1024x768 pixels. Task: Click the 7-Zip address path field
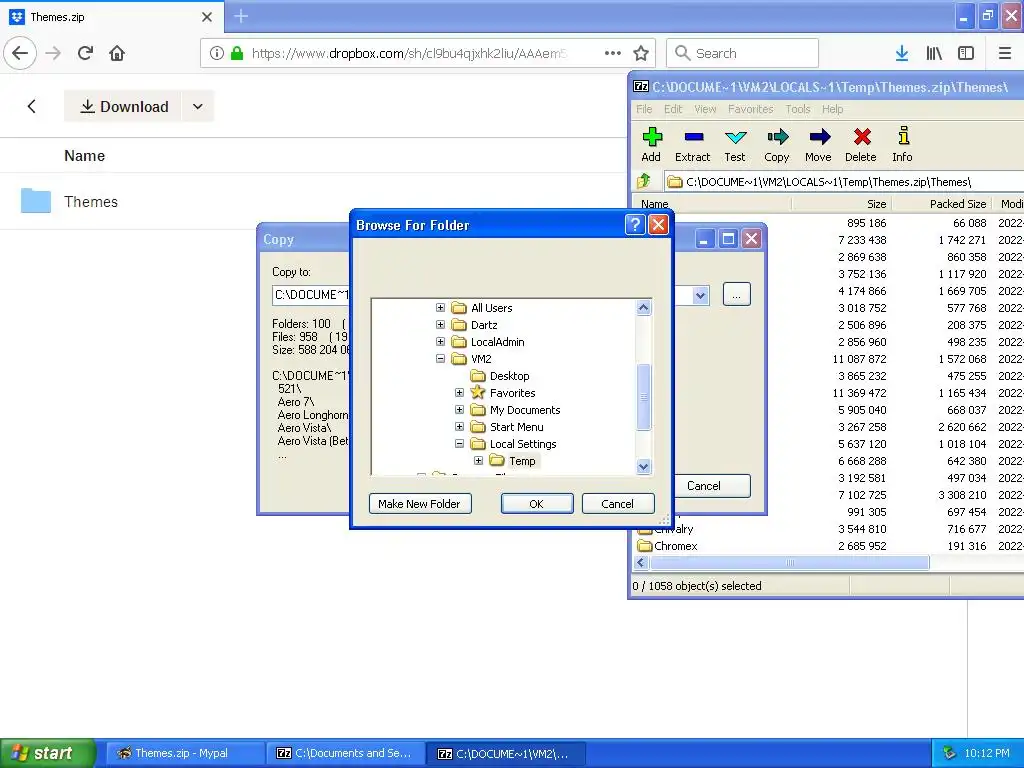point(844,182)
